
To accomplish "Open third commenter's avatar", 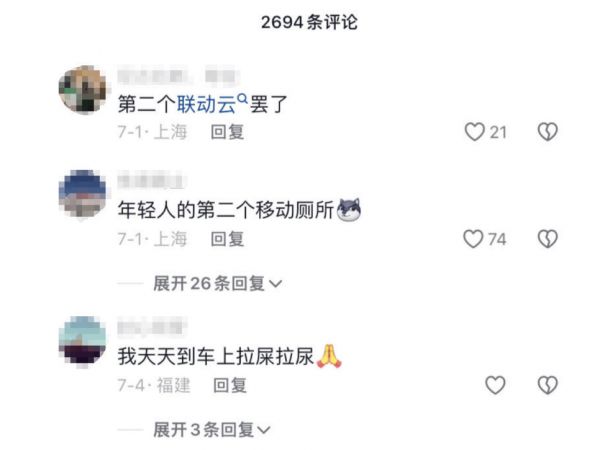I will point(83,341).
